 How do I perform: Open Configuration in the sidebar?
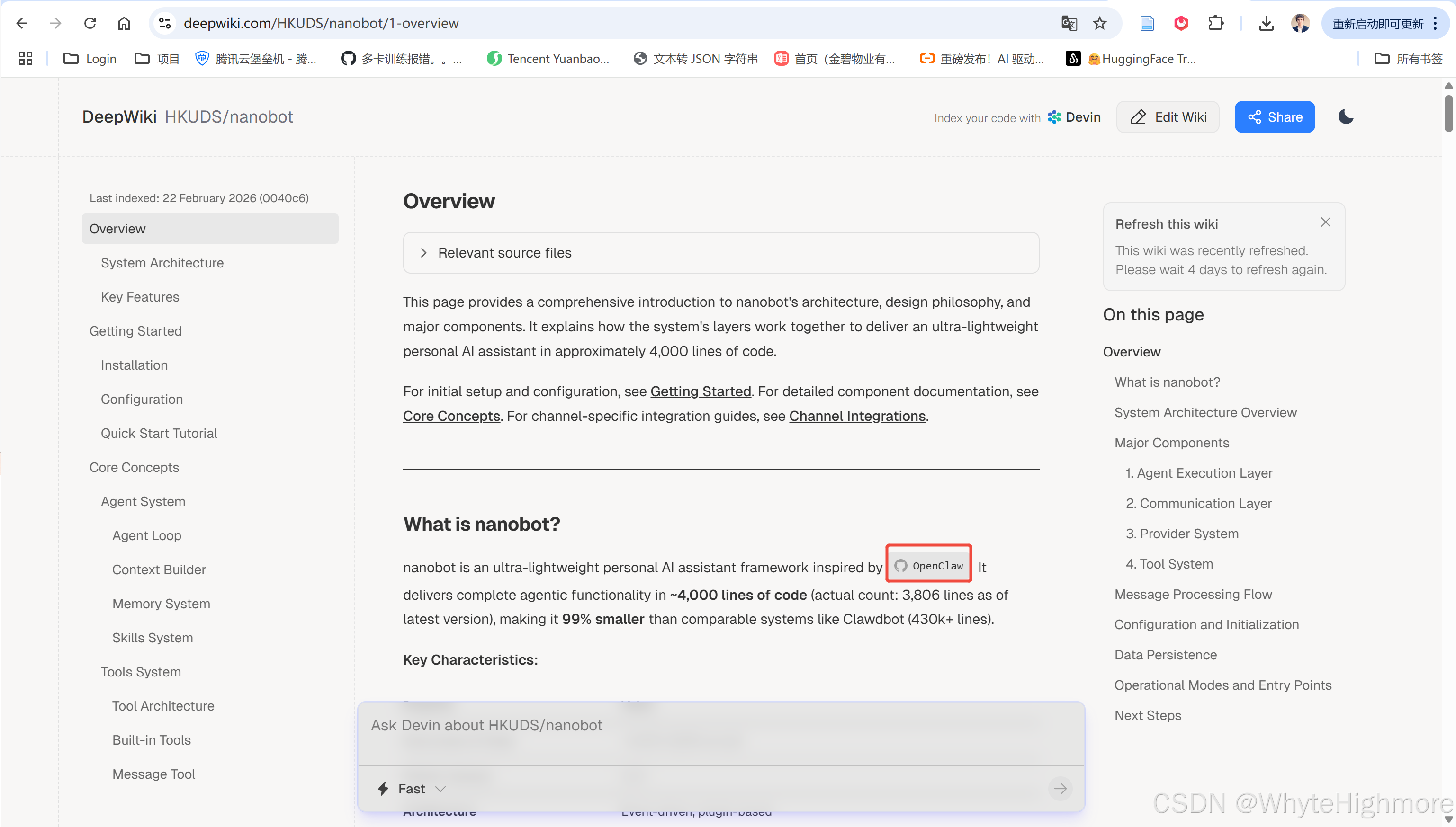click(142, 400)
